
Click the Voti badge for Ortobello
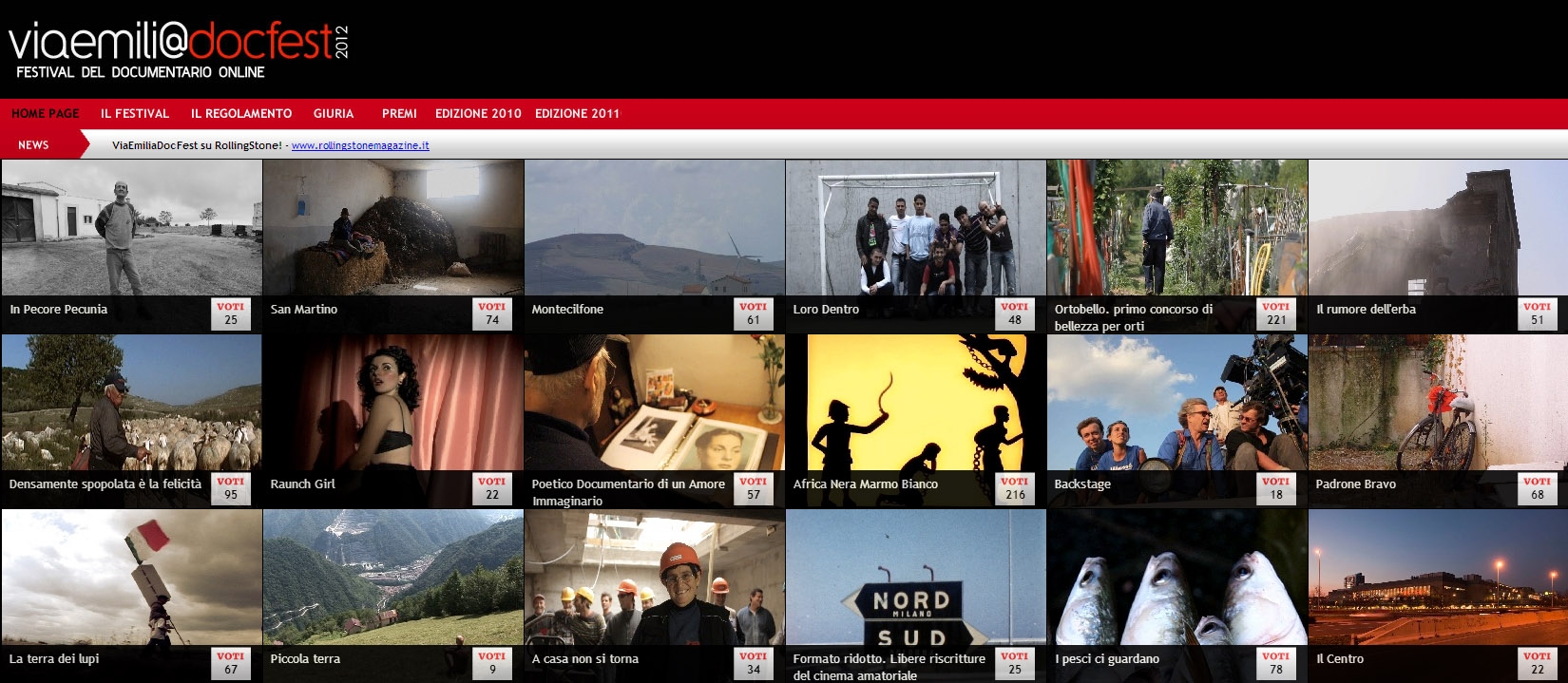pos(1276,313)
